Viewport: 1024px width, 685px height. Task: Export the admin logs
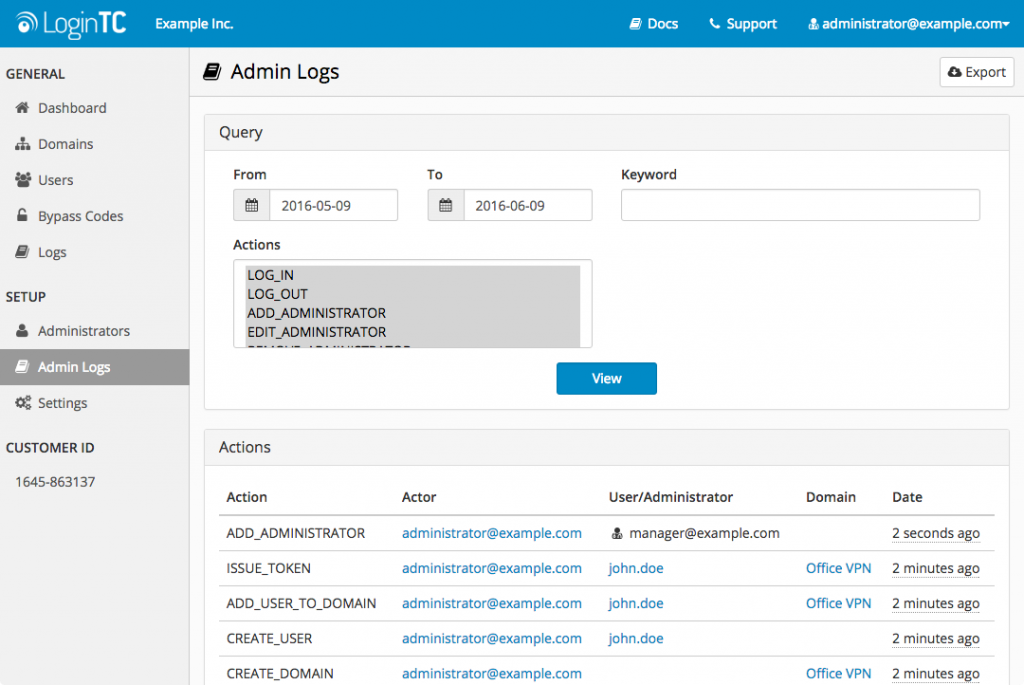tap(976, 72)
